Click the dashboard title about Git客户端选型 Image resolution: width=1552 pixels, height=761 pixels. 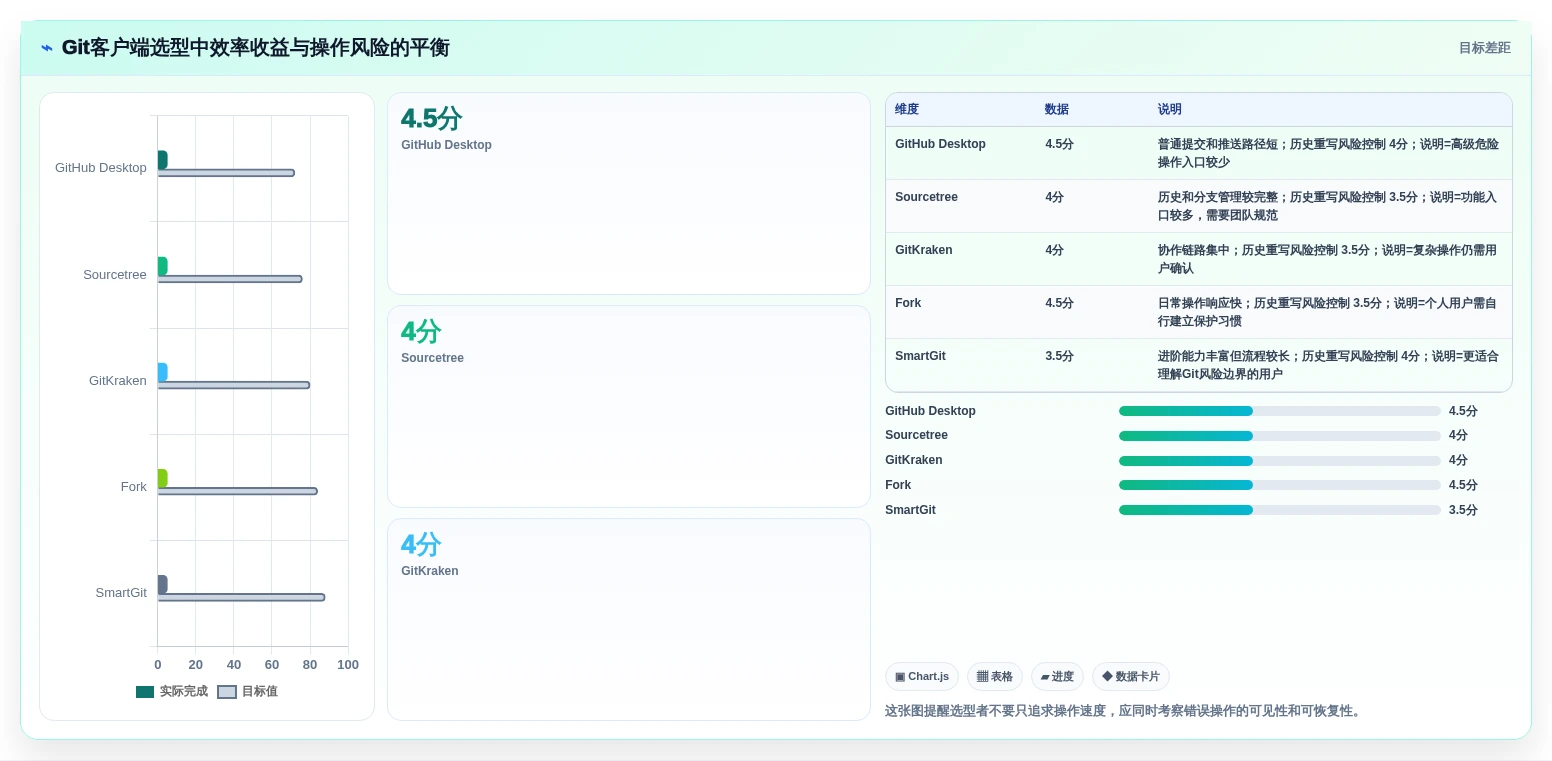coord(256,48)
